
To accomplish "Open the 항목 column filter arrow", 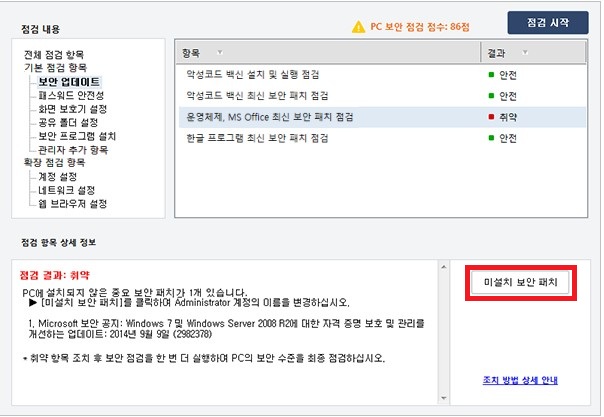I will coord(220,52).
